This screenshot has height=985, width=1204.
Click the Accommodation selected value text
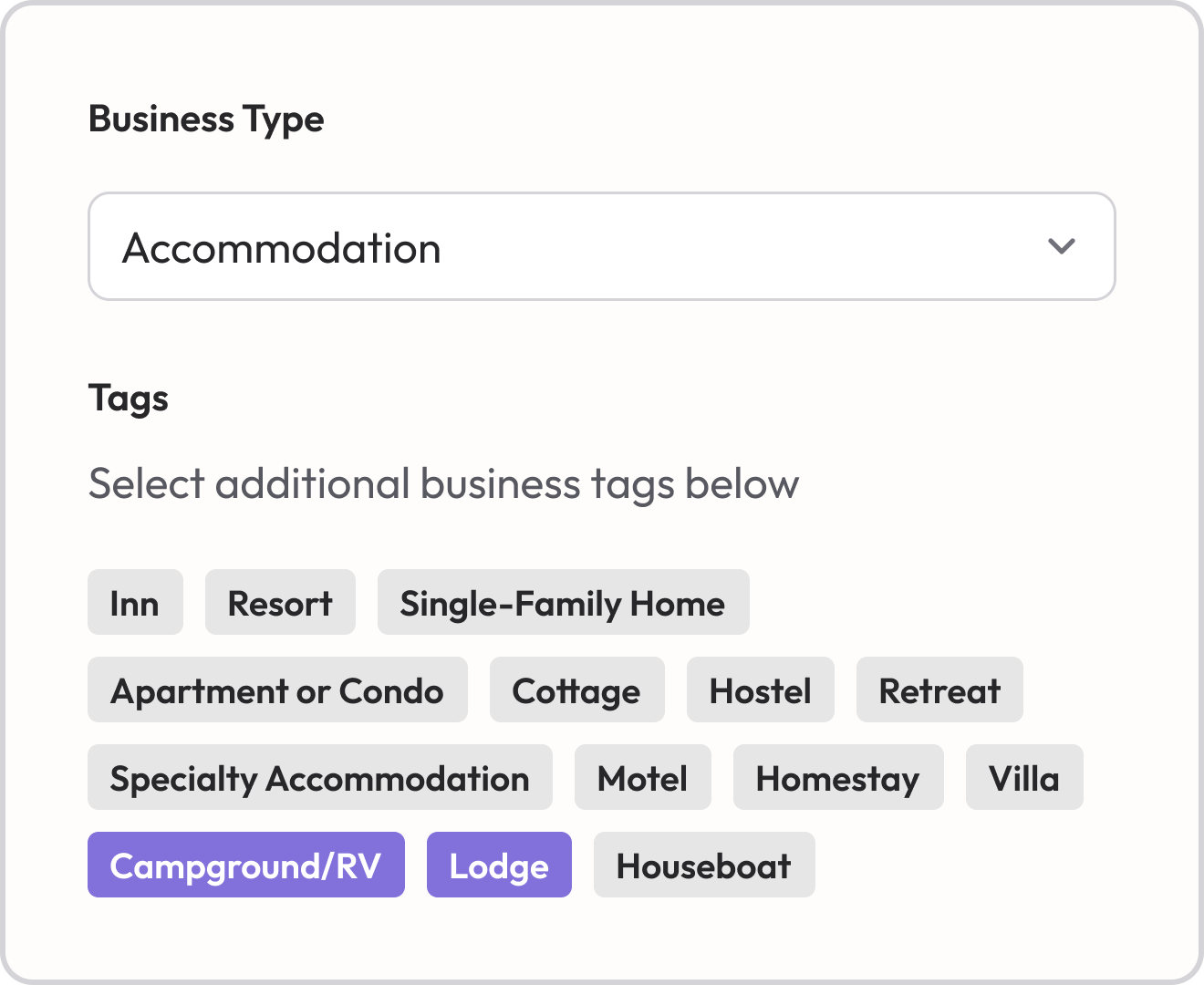282,248
